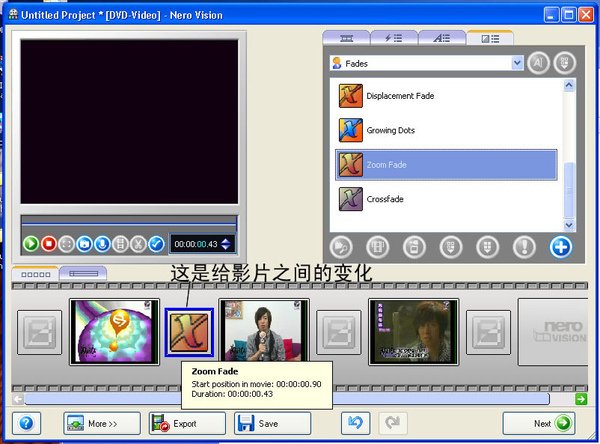Click the empty transition slot after second clip
This screenshot has height=444, width=600.
339,332
